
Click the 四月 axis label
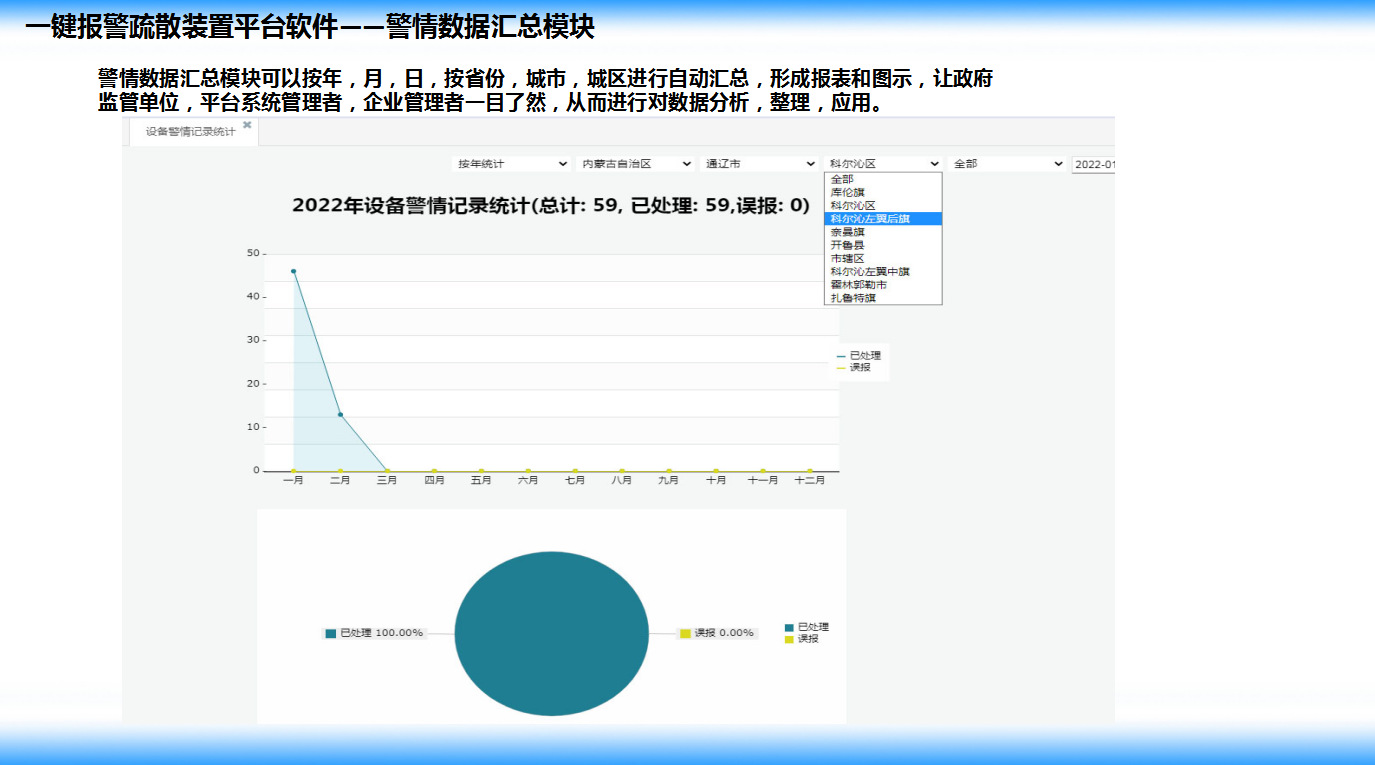click(x=434, y=480)
